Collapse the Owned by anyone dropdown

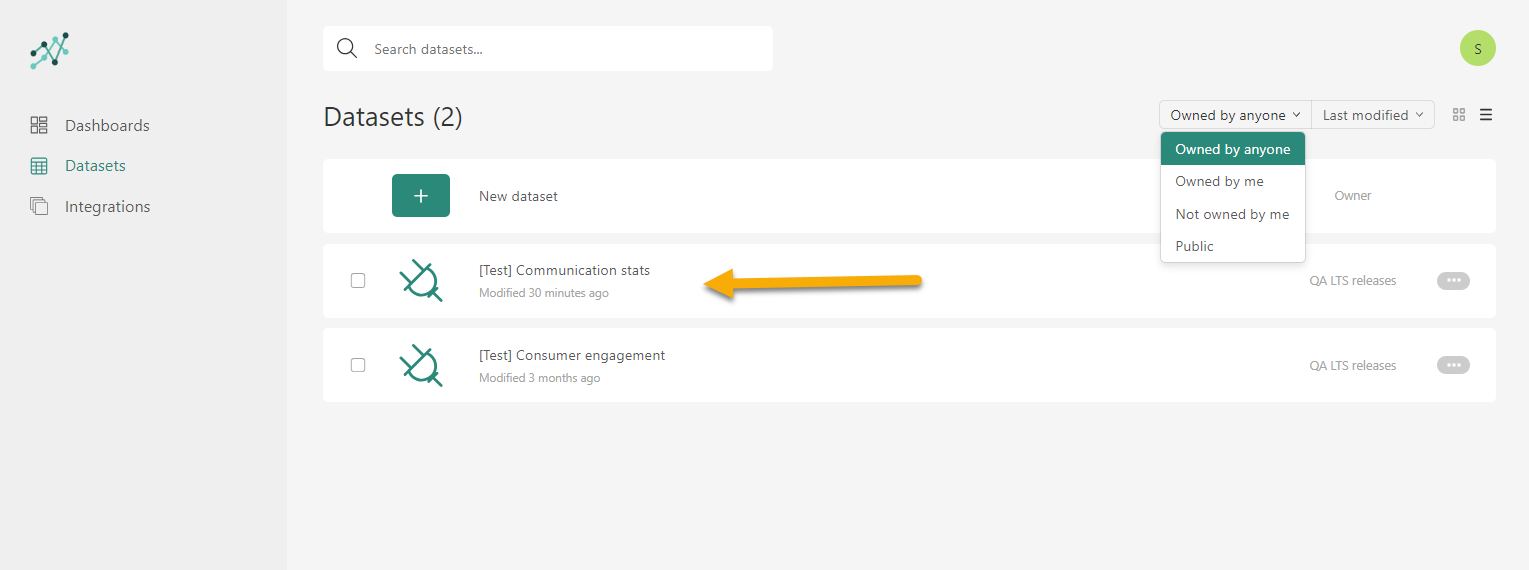[x=1235, y=115]
